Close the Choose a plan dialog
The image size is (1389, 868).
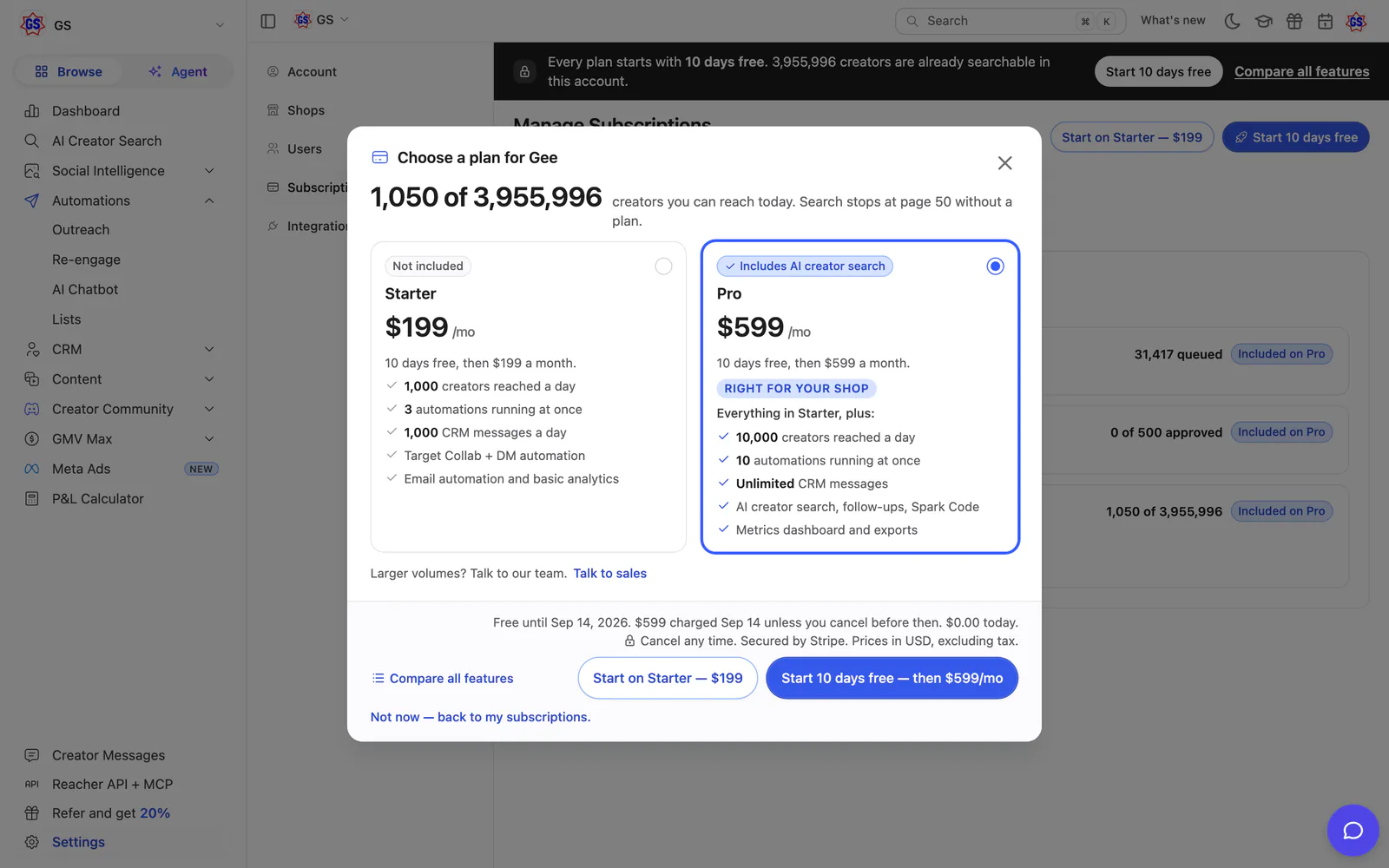click(1004, 162)
